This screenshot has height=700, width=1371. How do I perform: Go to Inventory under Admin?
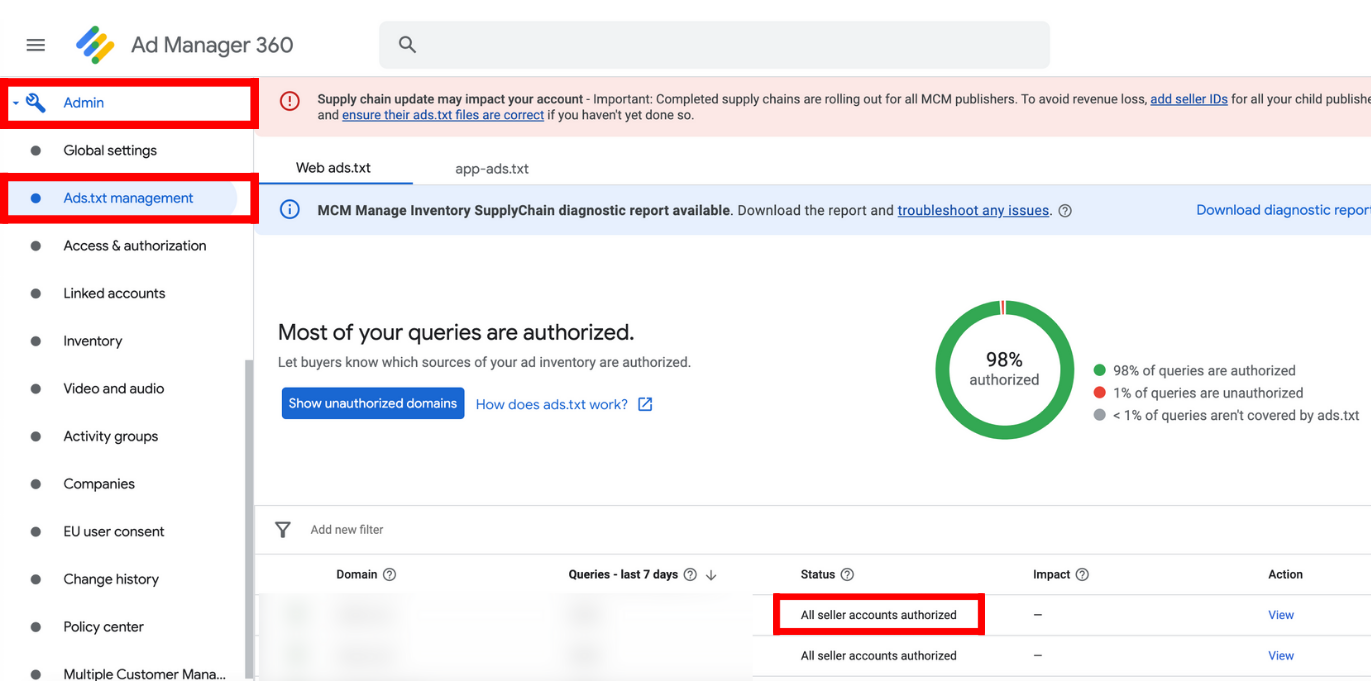(93, 341)
